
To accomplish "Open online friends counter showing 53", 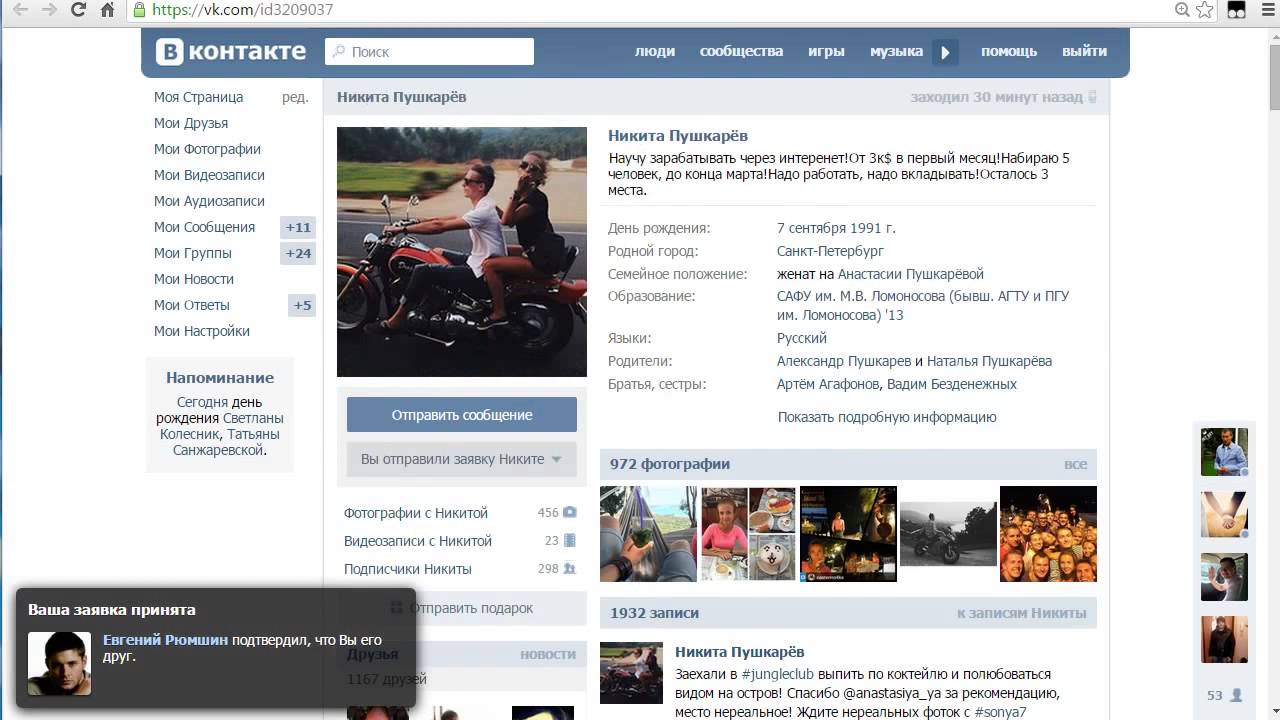I will coord(1224,695).
